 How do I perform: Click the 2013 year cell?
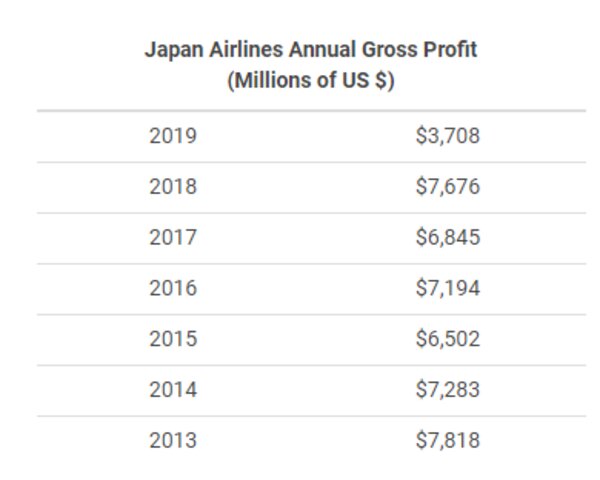pos(173,441)
